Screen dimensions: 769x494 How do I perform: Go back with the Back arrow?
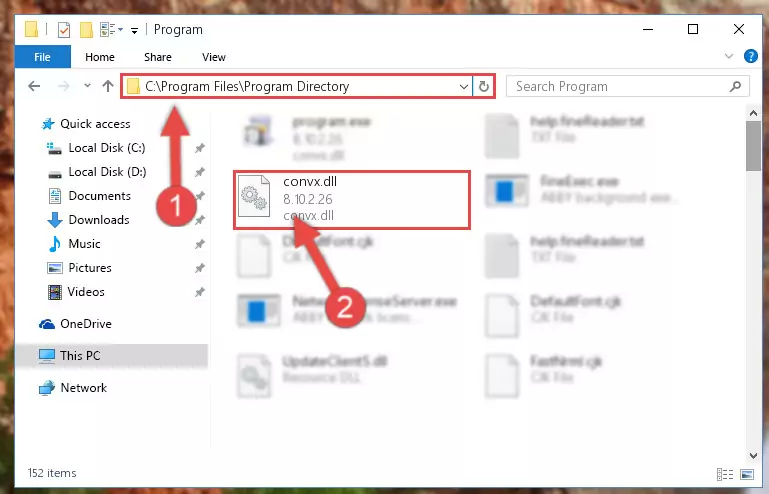[34, 86]
